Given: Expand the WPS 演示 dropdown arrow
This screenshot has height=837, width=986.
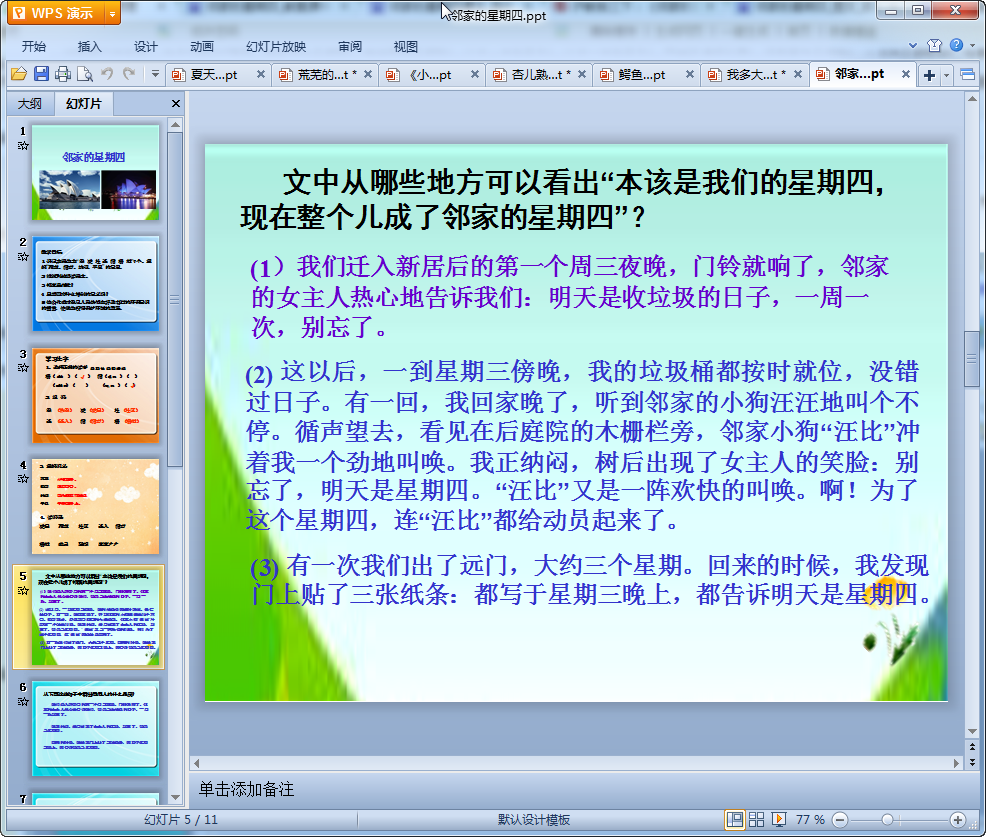Looking at the screenshot, I should click(x=113, y=13).
